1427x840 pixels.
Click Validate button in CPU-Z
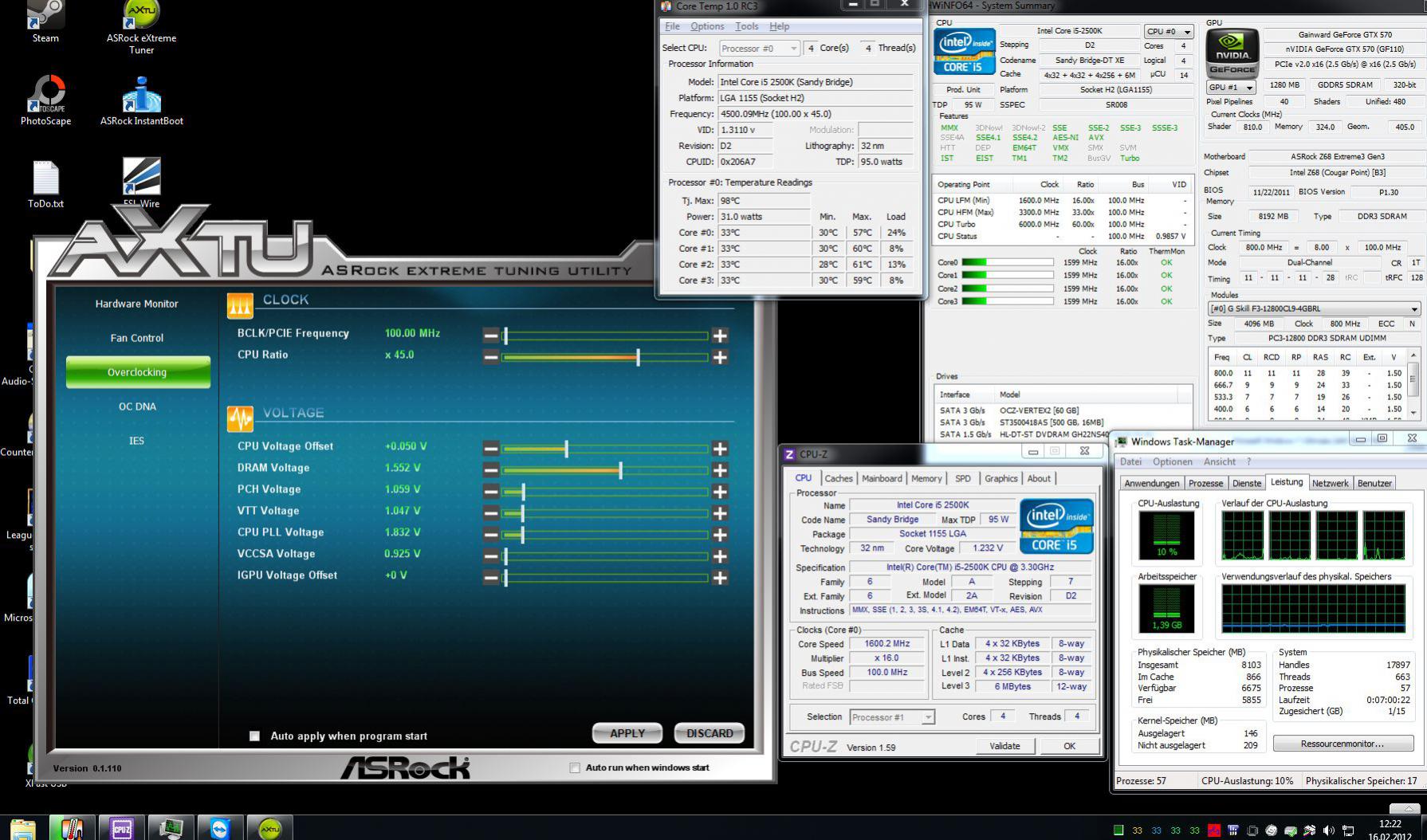(1004, 746)
